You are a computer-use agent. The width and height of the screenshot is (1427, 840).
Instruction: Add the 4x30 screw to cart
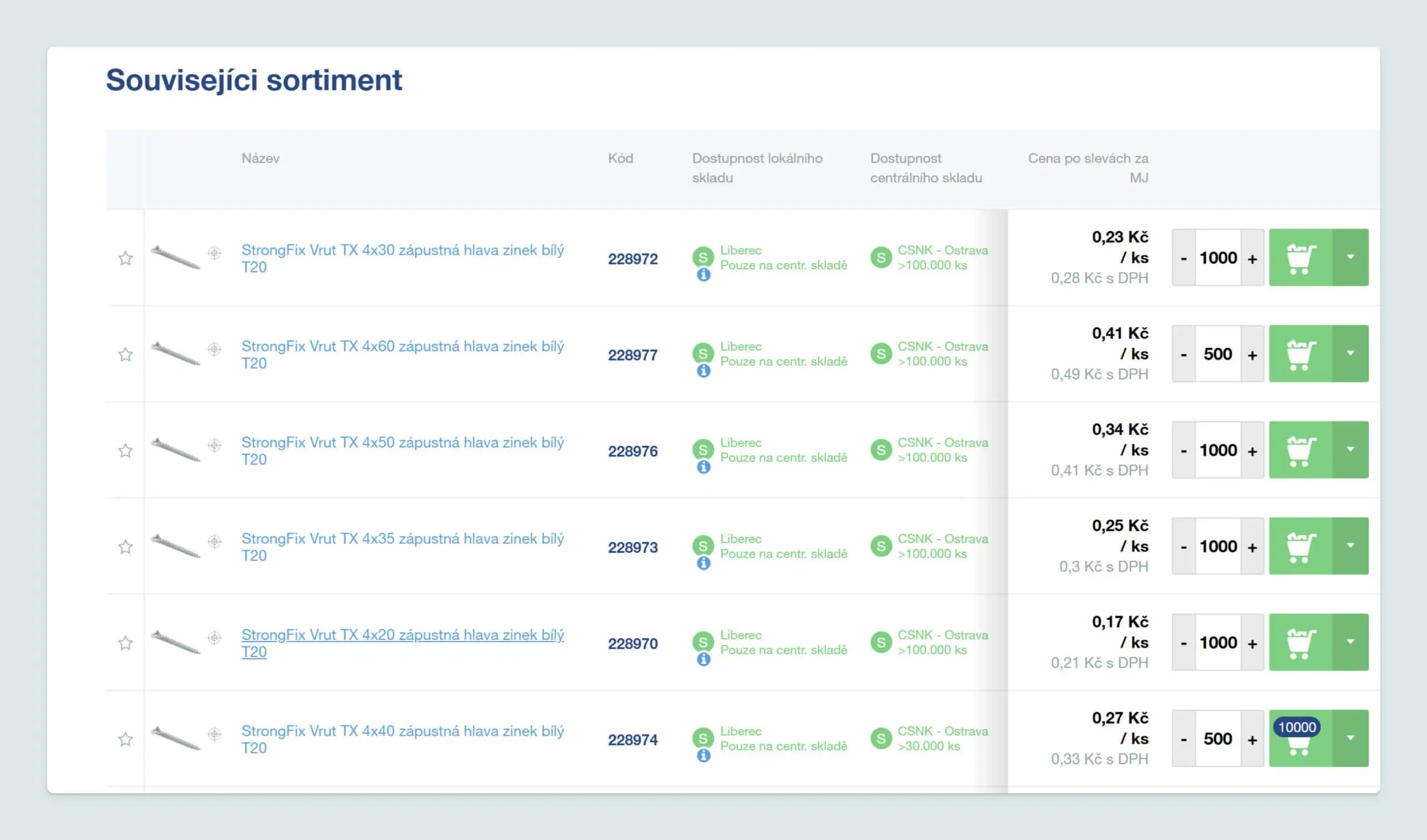(x=1300, y=258)
